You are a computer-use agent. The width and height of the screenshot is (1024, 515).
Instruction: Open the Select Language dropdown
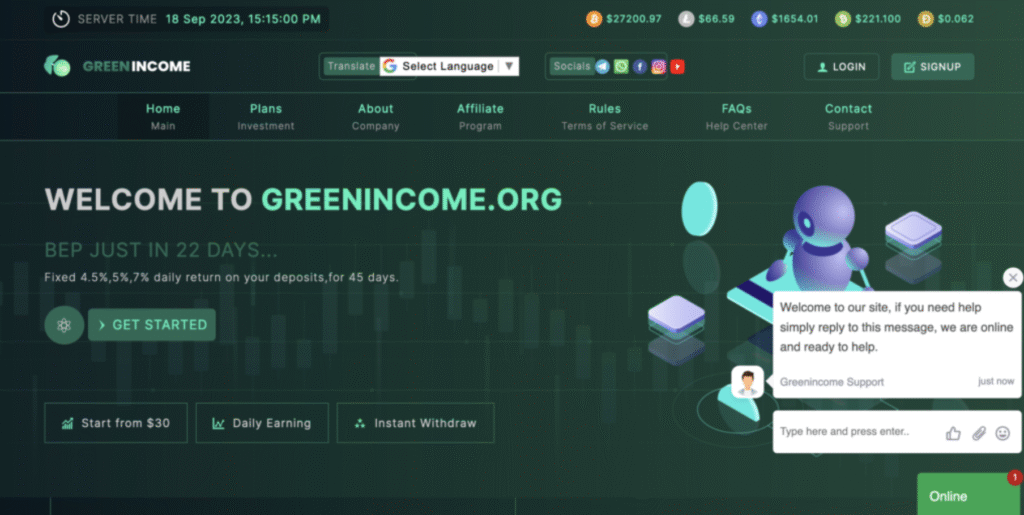(449, 66)
